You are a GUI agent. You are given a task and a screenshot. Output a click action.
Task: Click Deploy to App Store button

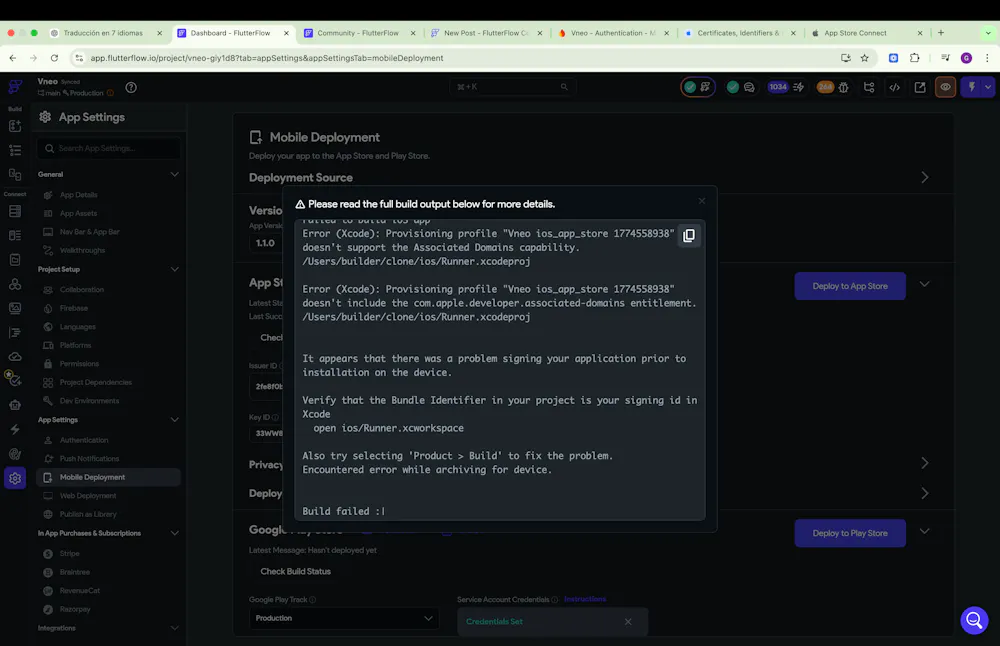(849, 286)
